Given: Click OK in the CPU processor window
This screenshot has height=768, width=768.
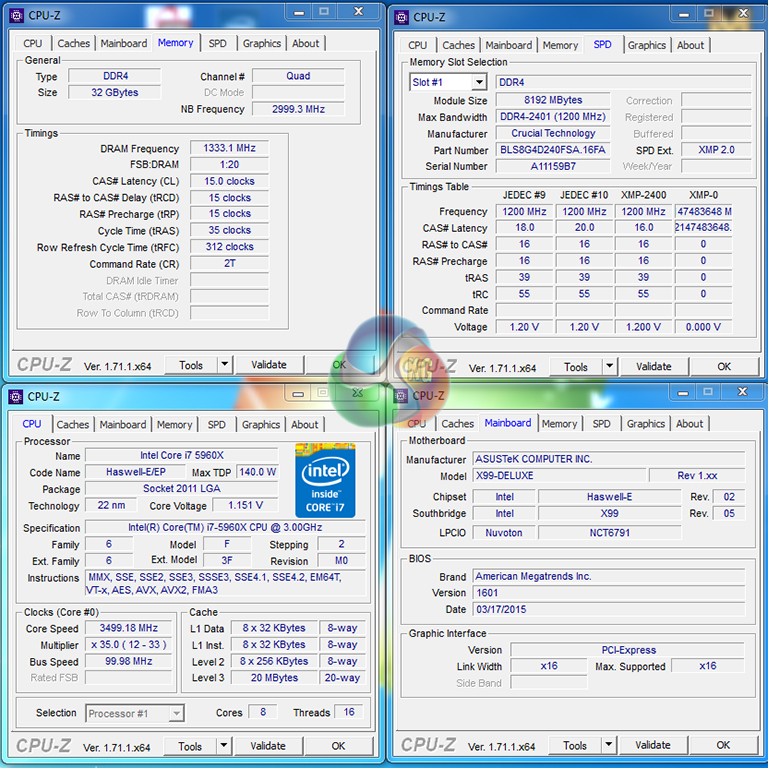Looking at the screenshot, I should click(x=338, y=746).
